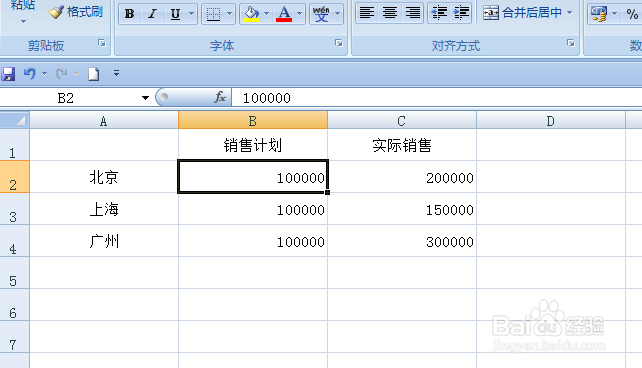Open redo history dropdown
The image size is (642, 368).
77,74
